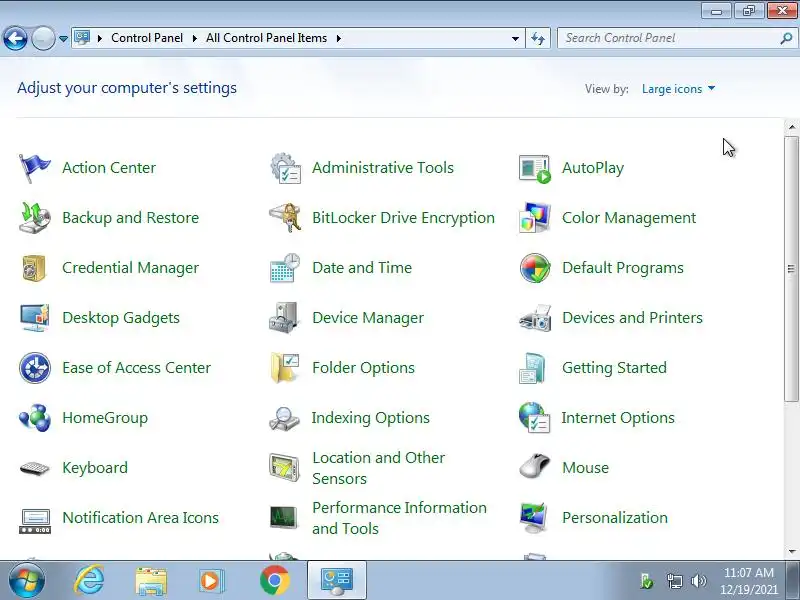Viewport: 800px width, 600px height.
Task: Click the Folder Options link text
Action: 363,368
